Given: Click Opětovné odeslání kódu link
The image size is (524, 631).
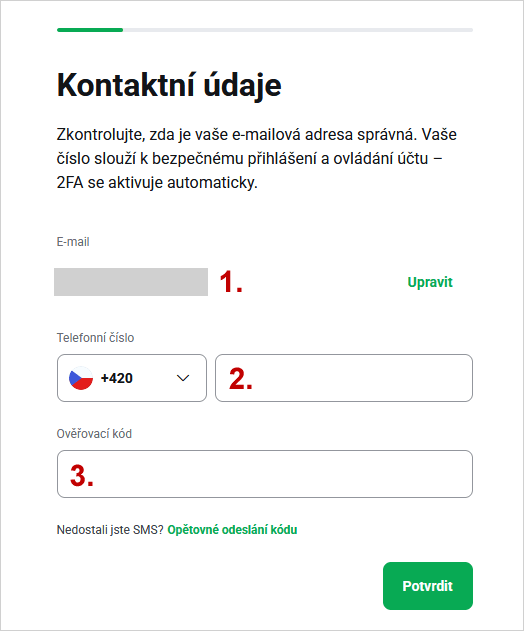Looking at the screenshot, I should [x=232, y=530].
